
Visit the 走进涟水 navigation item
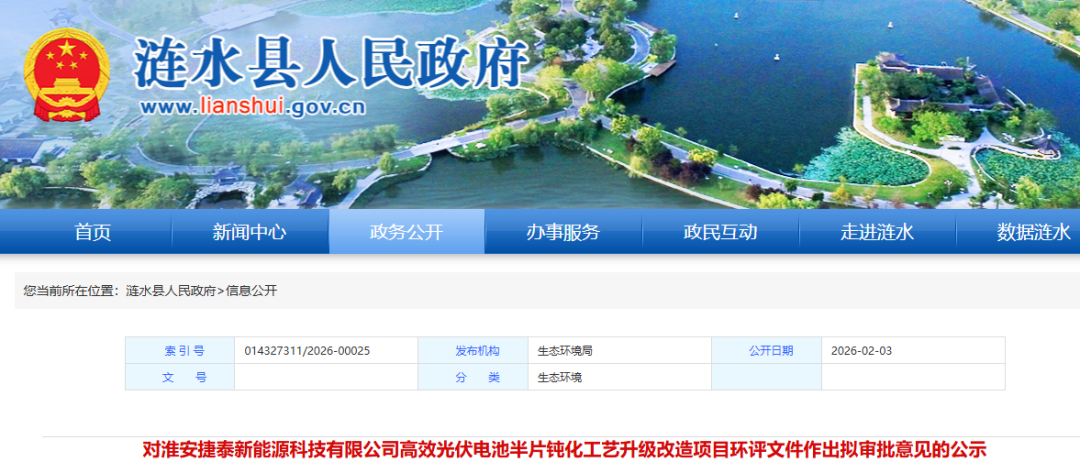click(877, 232)
